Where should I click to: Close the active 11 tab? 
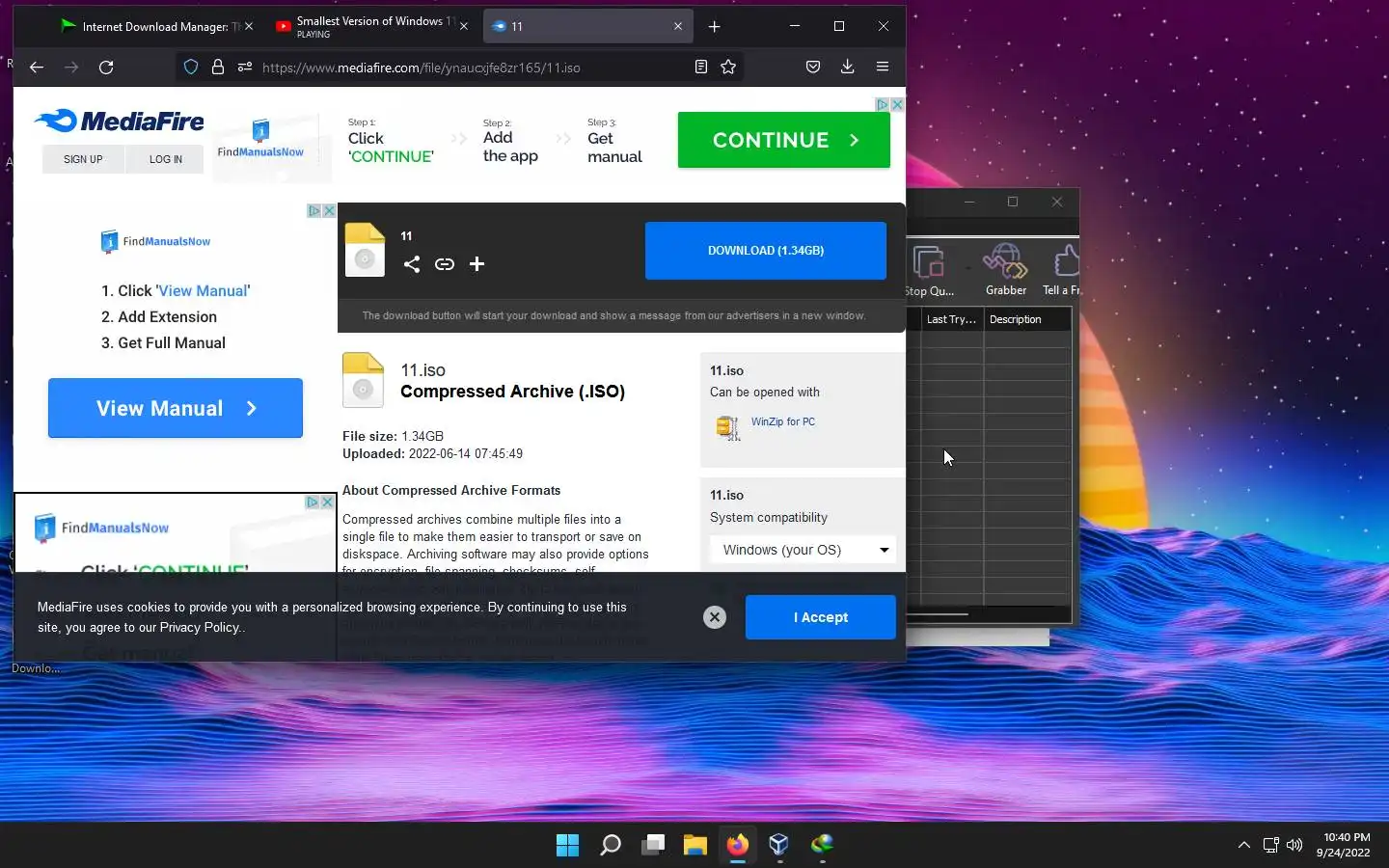(x=678, y=26)
